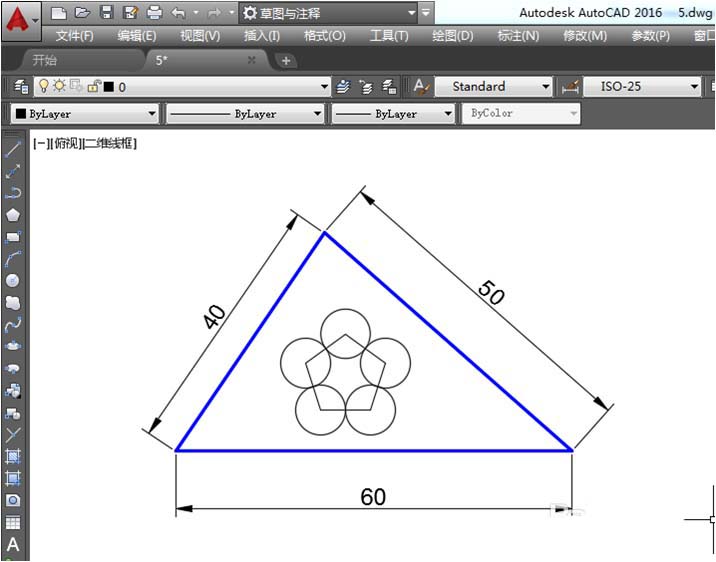Select the Polyline tool
Viewport: 716px width, 562px height.
(x=13, y=193)
